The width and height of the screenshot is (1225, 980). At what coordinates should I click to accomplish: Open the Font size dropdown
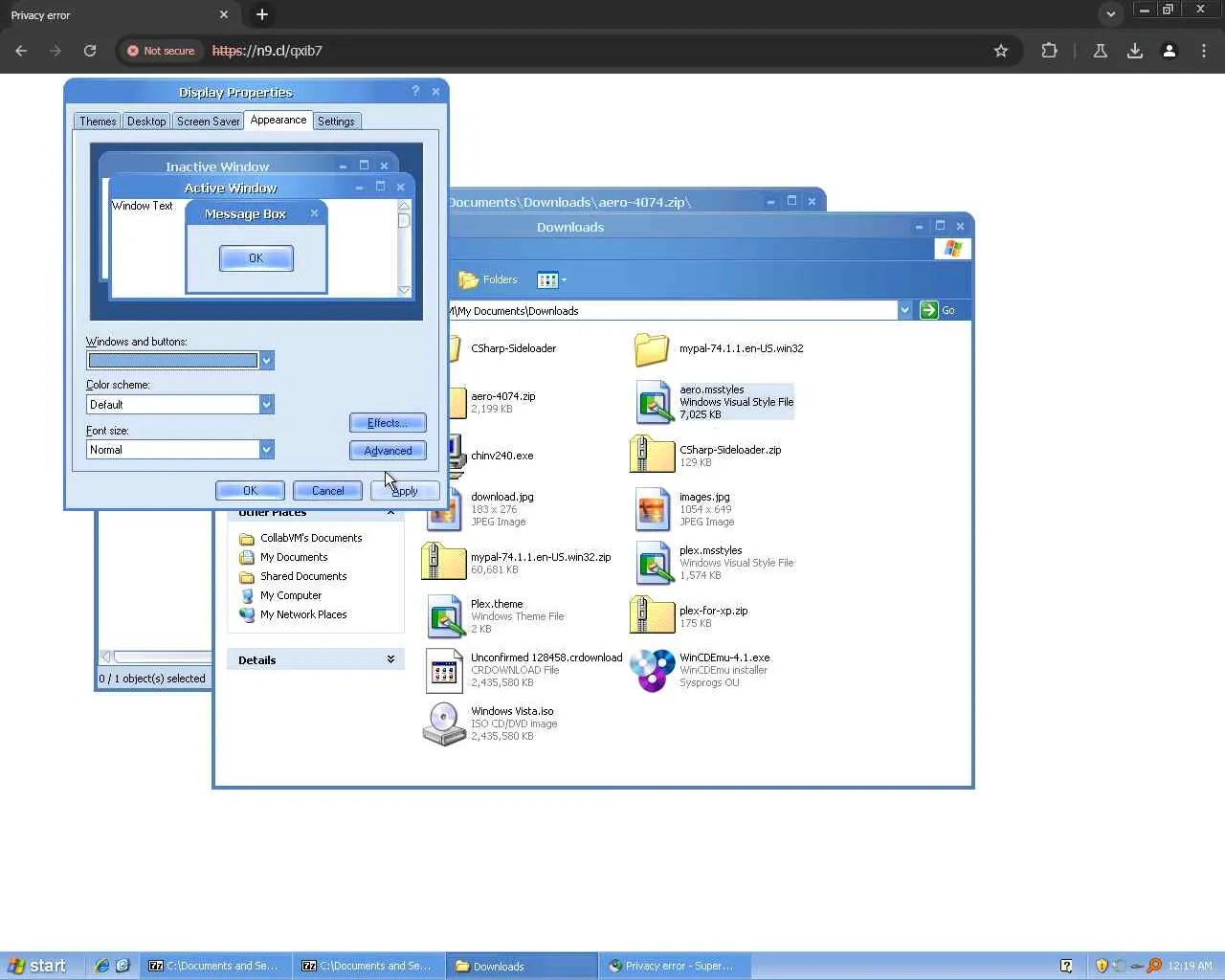click(x=267, y=450)
